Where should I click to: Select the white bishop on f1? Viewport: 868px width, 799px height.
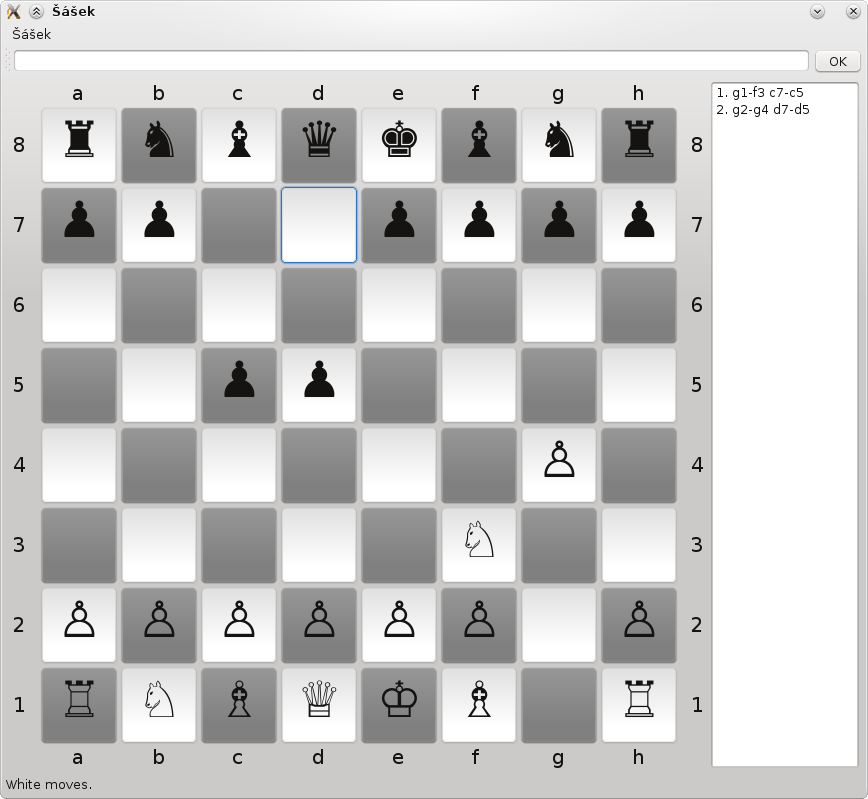pos(479,705)
